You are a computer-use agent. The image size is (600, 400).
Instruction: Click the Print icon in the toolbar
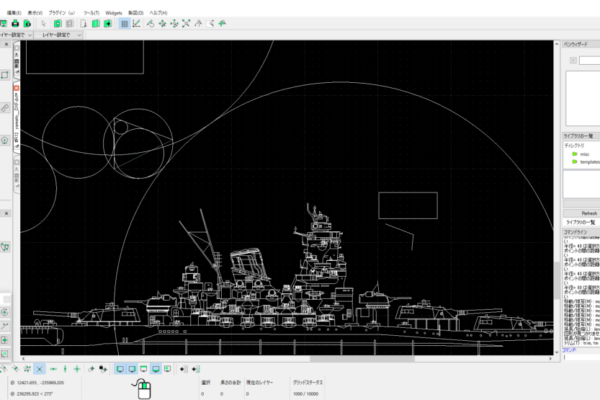[15, 24]
